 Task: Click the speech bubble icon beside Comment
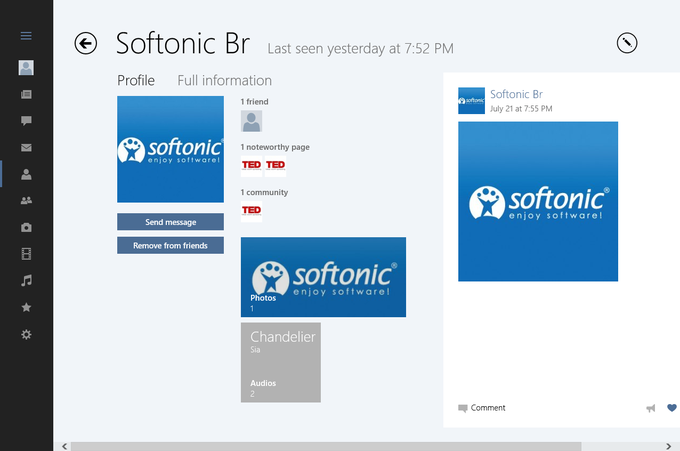[x=463, y=408]
